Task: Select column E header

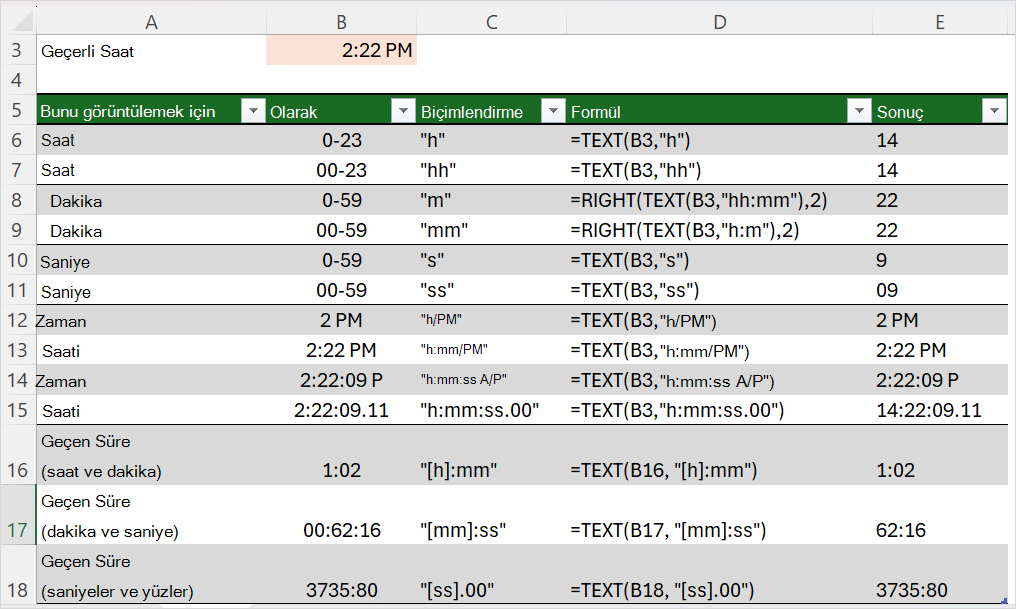Action: tap(940, 22)
